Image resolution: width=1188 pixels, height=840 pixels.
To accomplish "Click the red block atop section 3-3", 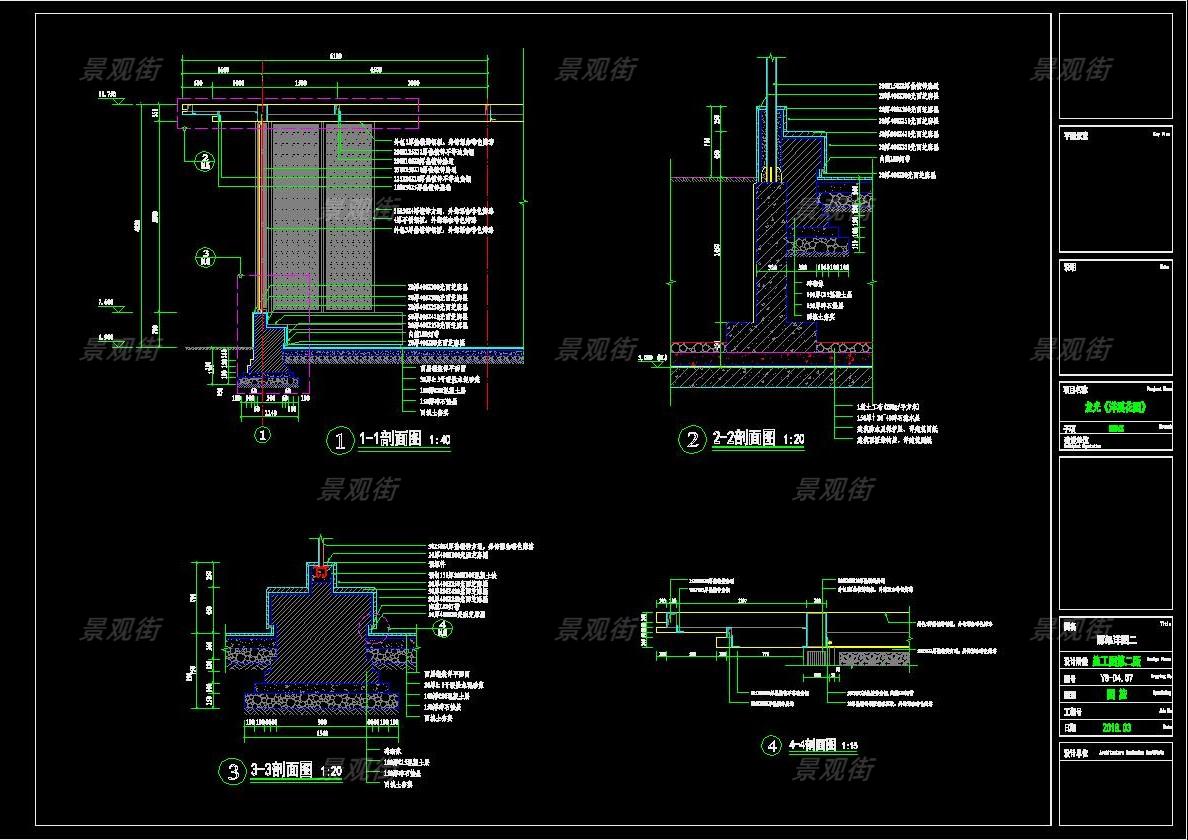I will (321, 572).
